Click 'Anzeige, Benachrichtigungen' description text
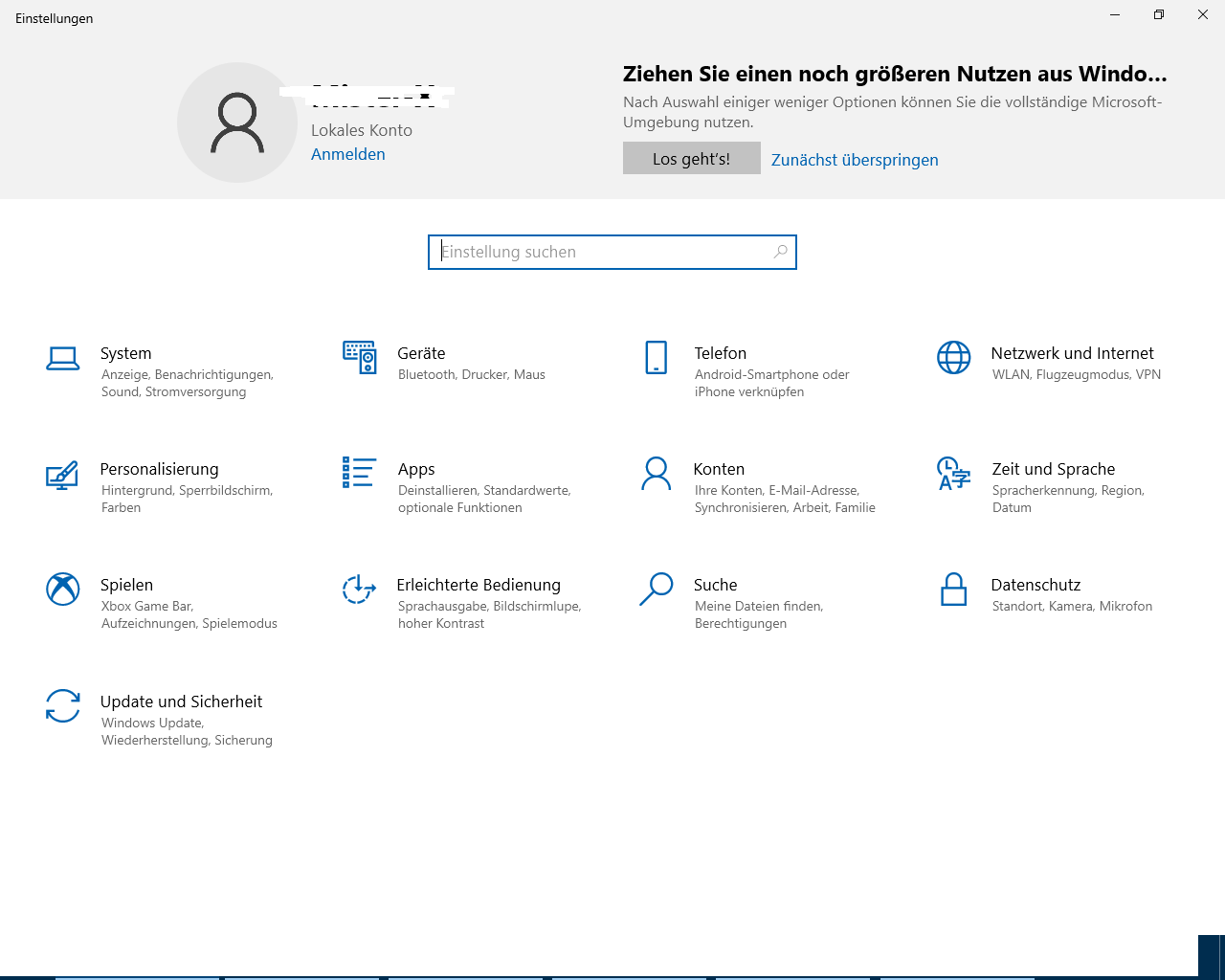The width and height of the screenshot is (1225, 980). coord(188,374)
